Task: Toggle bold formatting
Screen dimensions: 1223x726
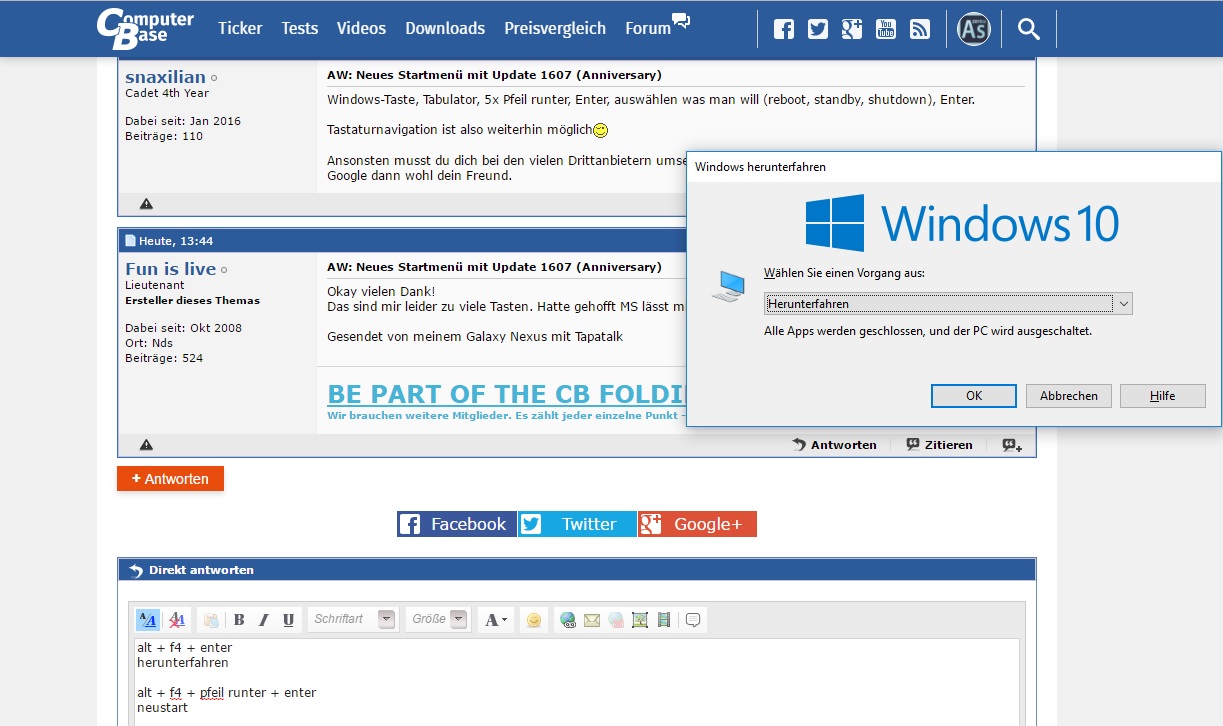Action: tap(239, 620)
